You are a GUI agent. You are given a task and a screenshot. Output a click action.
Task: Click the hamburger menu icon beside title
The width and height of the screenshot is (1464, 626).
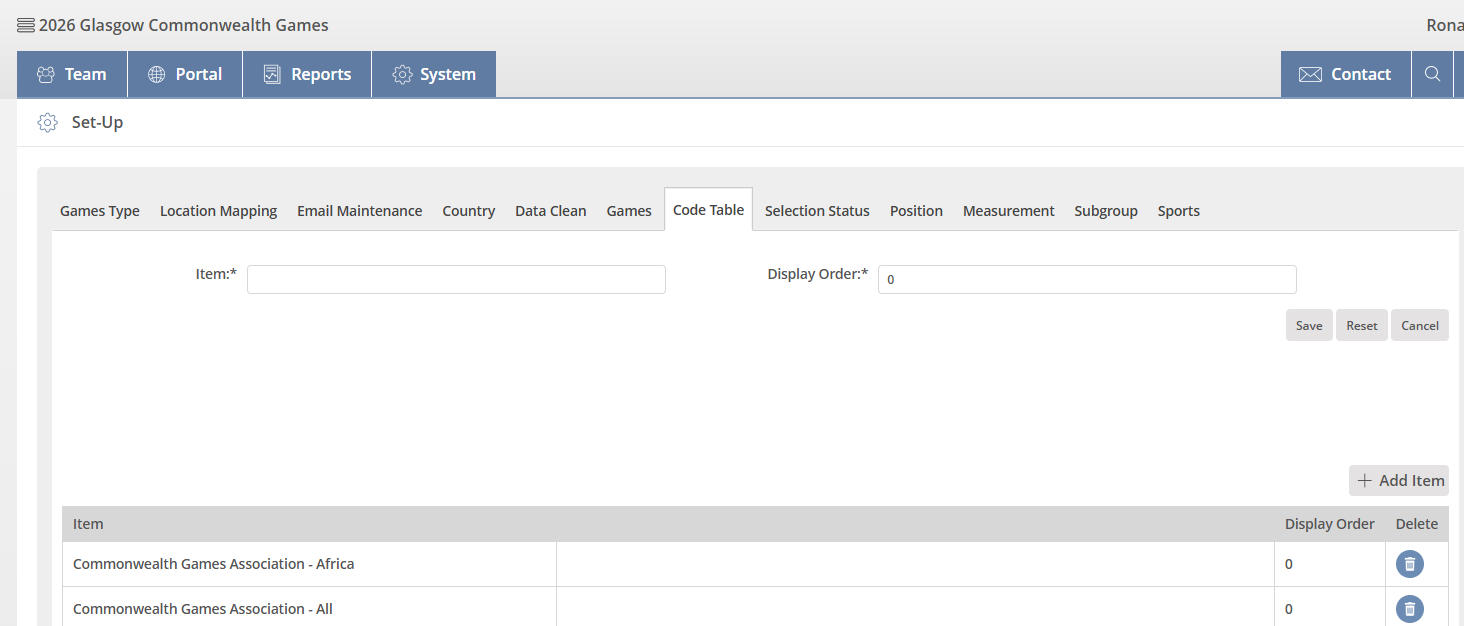(26, 26)
